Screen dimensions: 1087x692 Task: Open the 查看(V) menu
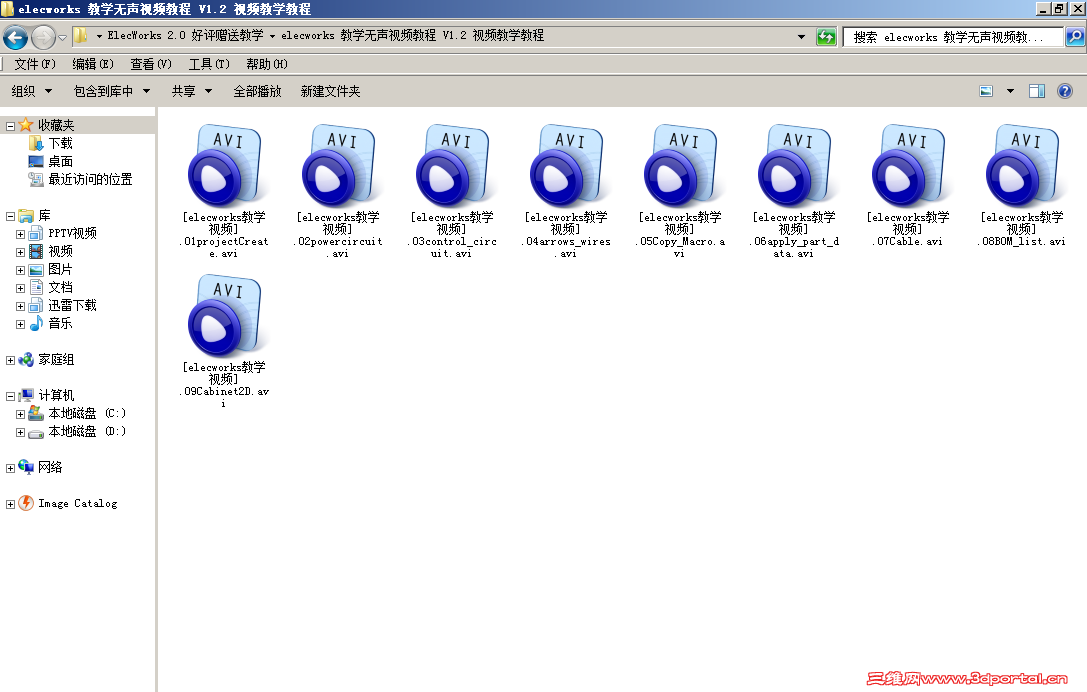(151, 64)
